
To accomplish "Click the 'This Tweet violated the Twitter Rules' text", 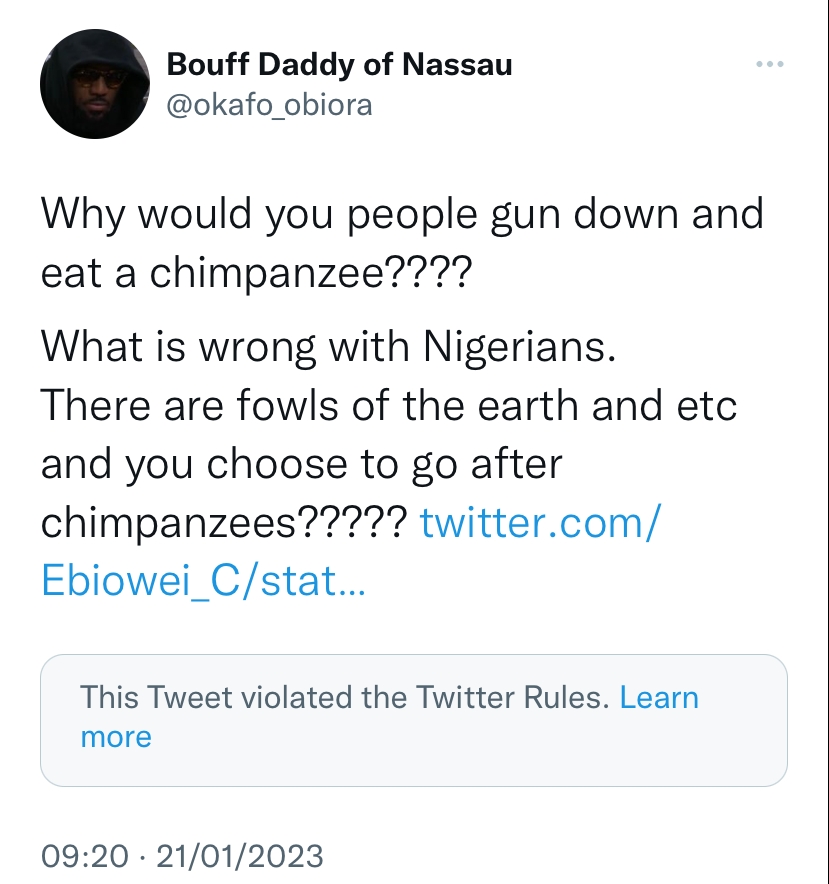I will tap(345, 698).
